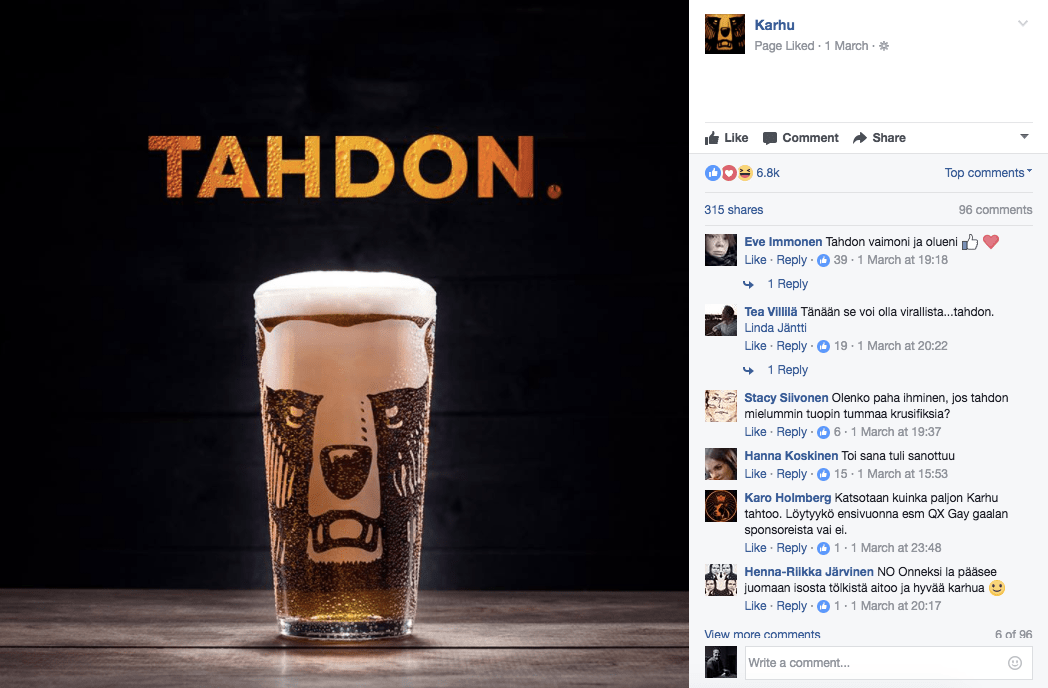Click Reply on Karo Holmberg's comment

click(791, 548)
